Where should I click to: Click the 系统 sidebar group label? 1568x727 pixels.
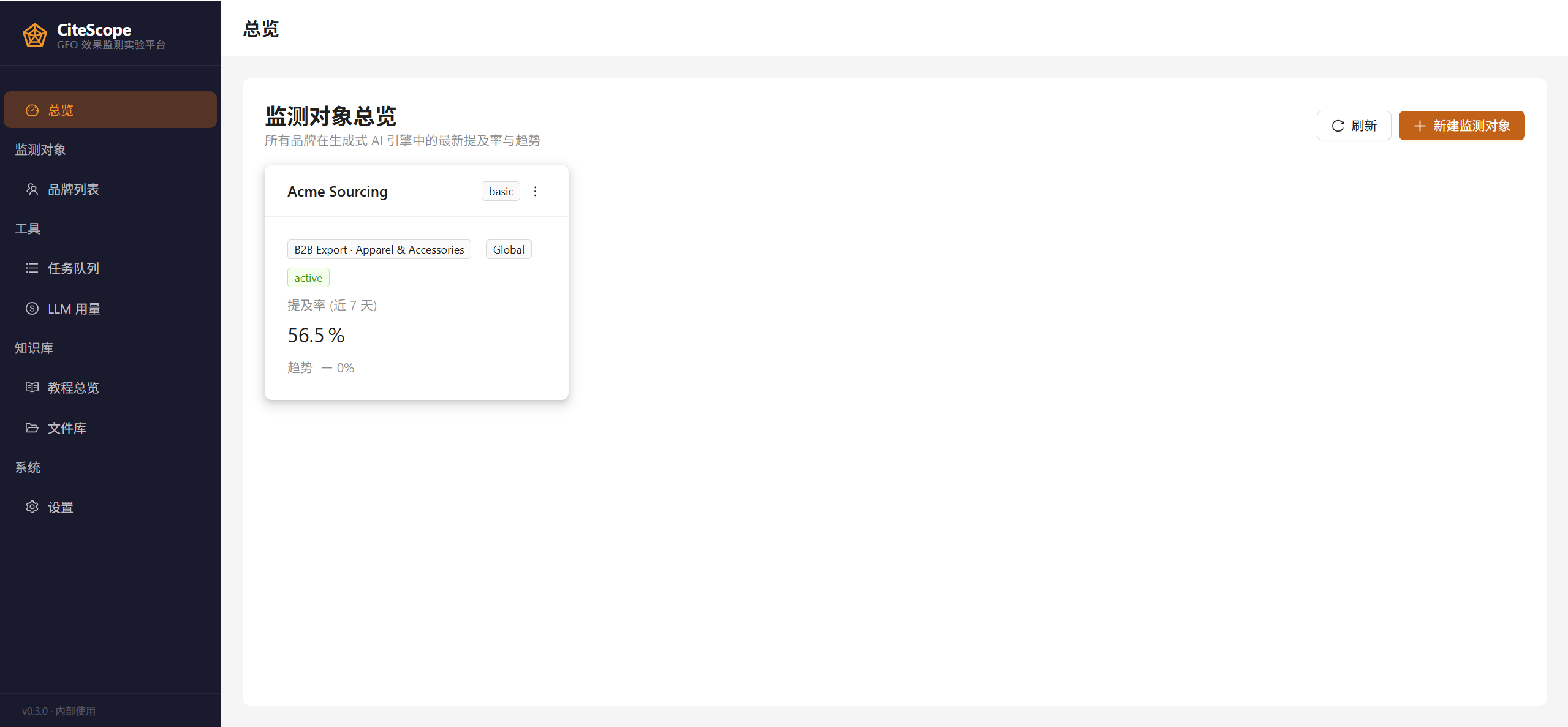[28, 468]
